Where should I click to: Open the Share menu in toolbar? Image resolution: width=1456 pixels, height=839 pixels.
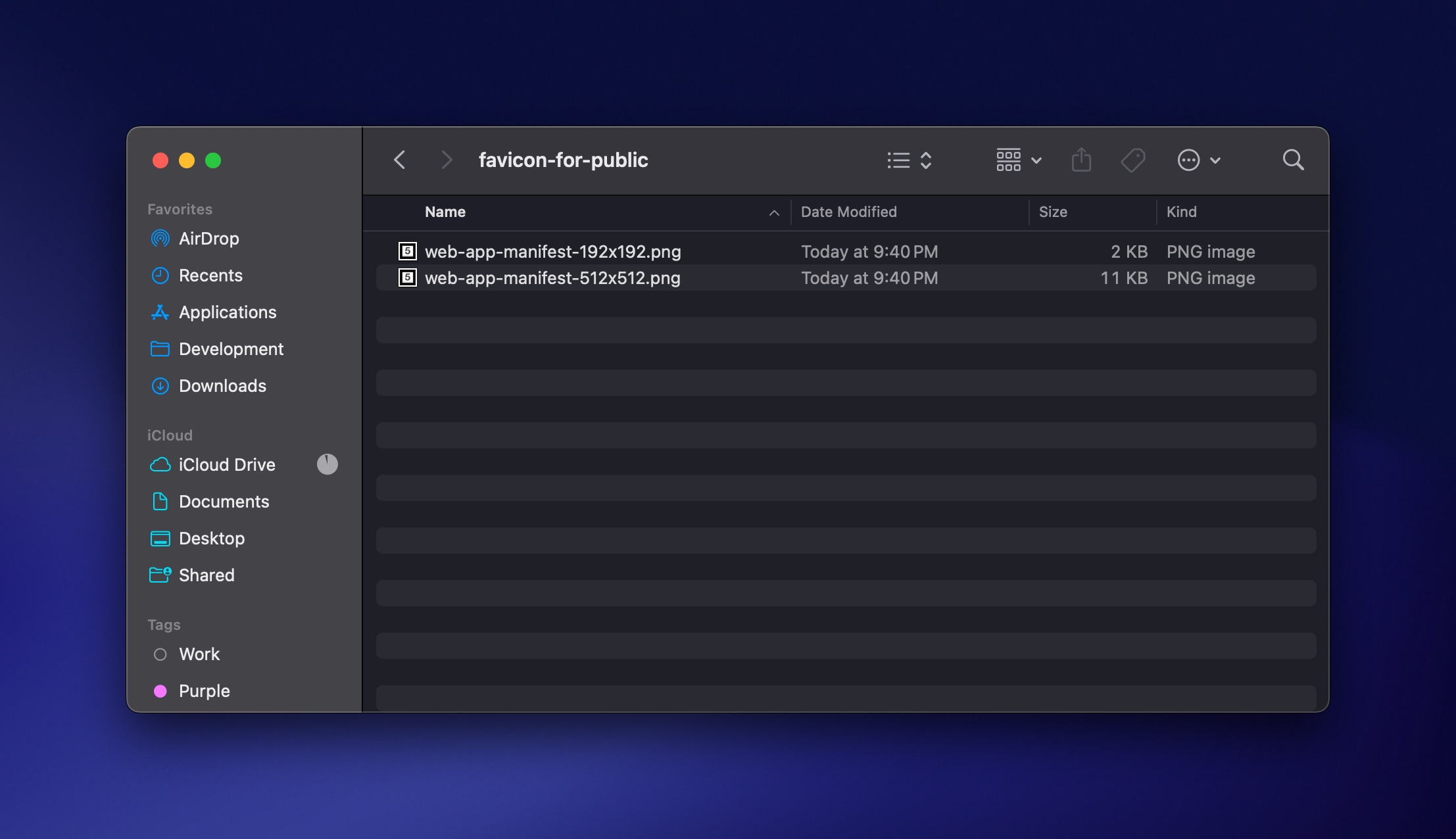click(x=1081, y=160)
